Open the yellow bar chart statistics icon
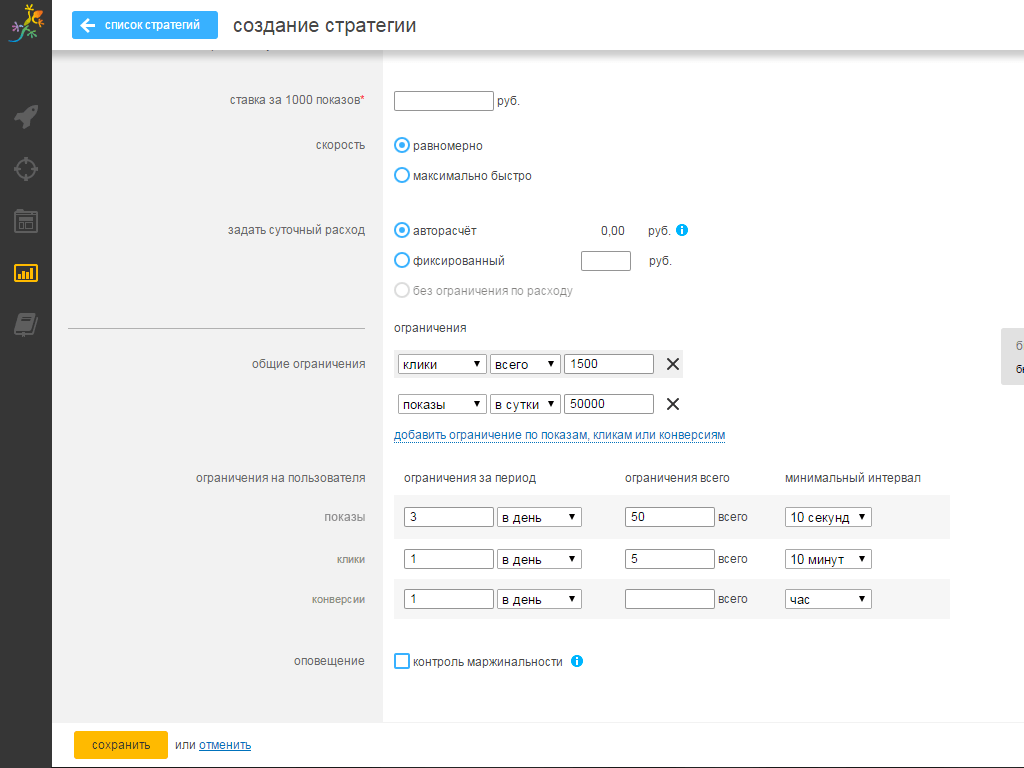Image resolution: width=1024 pixels, height=768 pixels. 26,272
